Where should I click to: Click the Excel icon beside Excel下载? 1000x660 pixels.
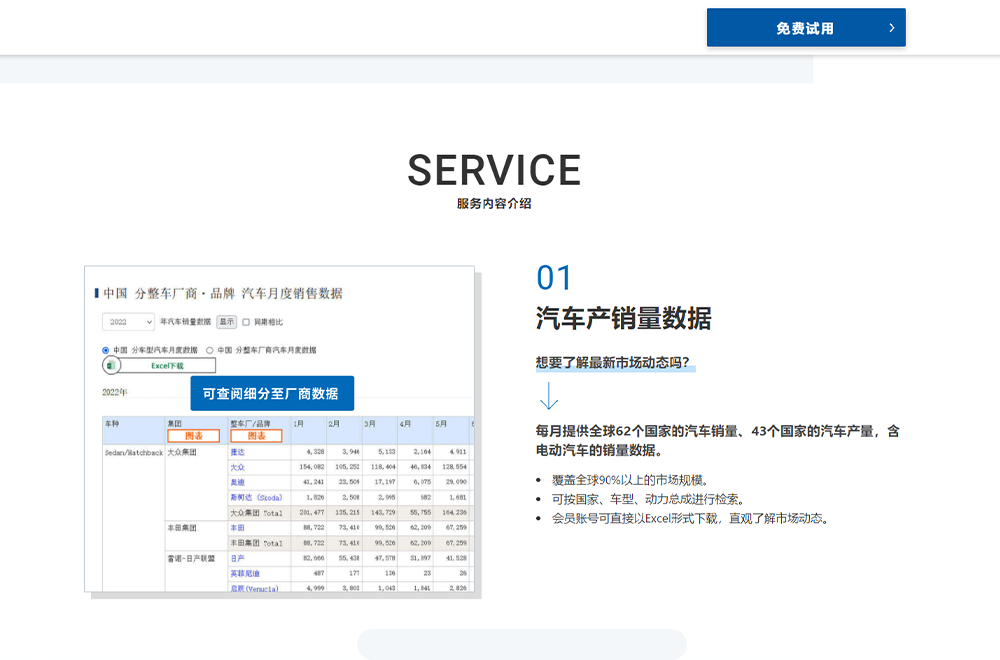coord(111,365)
